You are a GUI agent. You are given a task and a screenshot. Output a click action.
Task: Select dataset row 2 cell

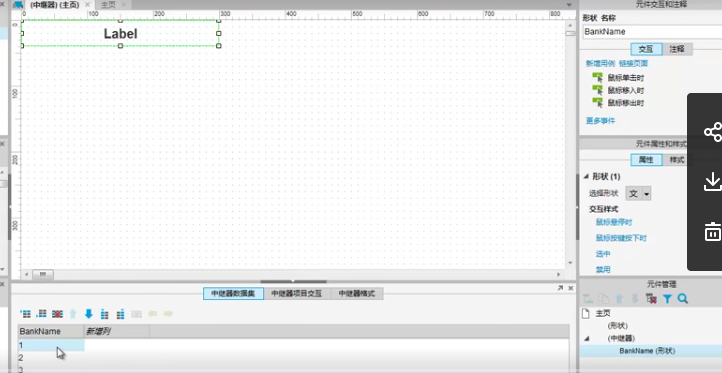point(51,357)
